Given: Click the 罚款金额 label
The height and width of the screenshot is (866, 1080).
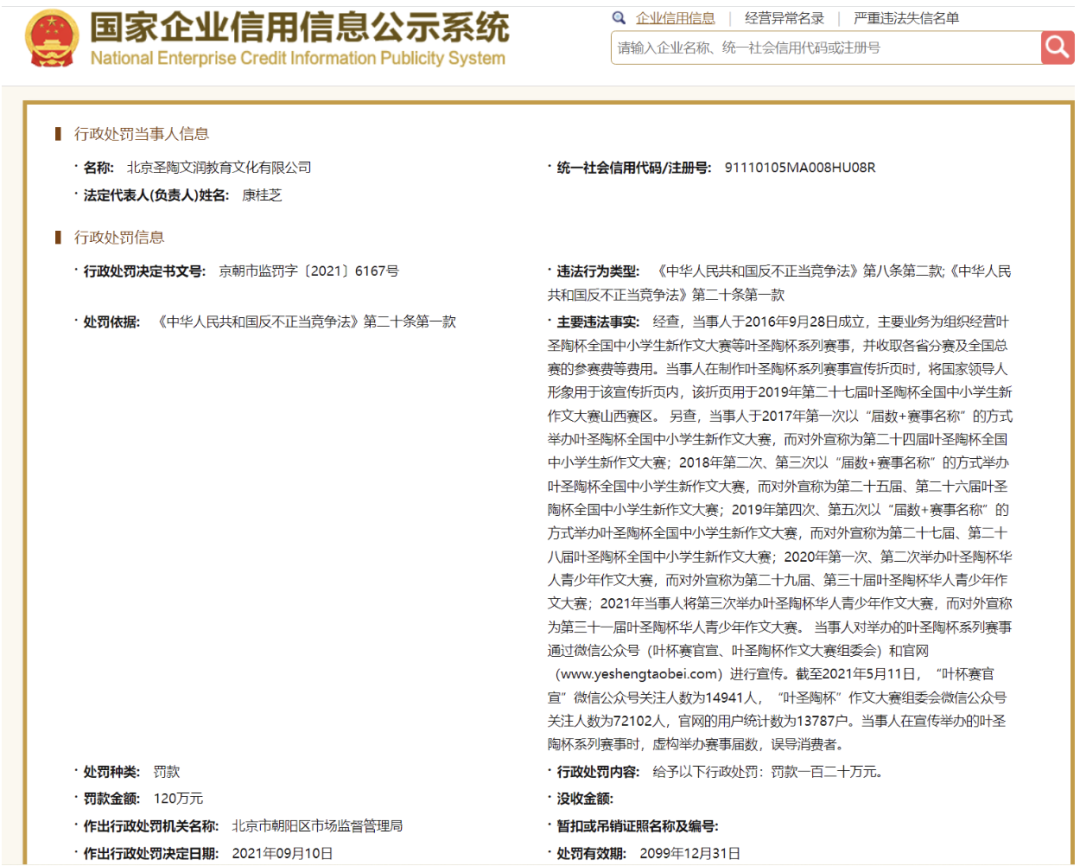Looking at the screenshot, I should 112,798.
